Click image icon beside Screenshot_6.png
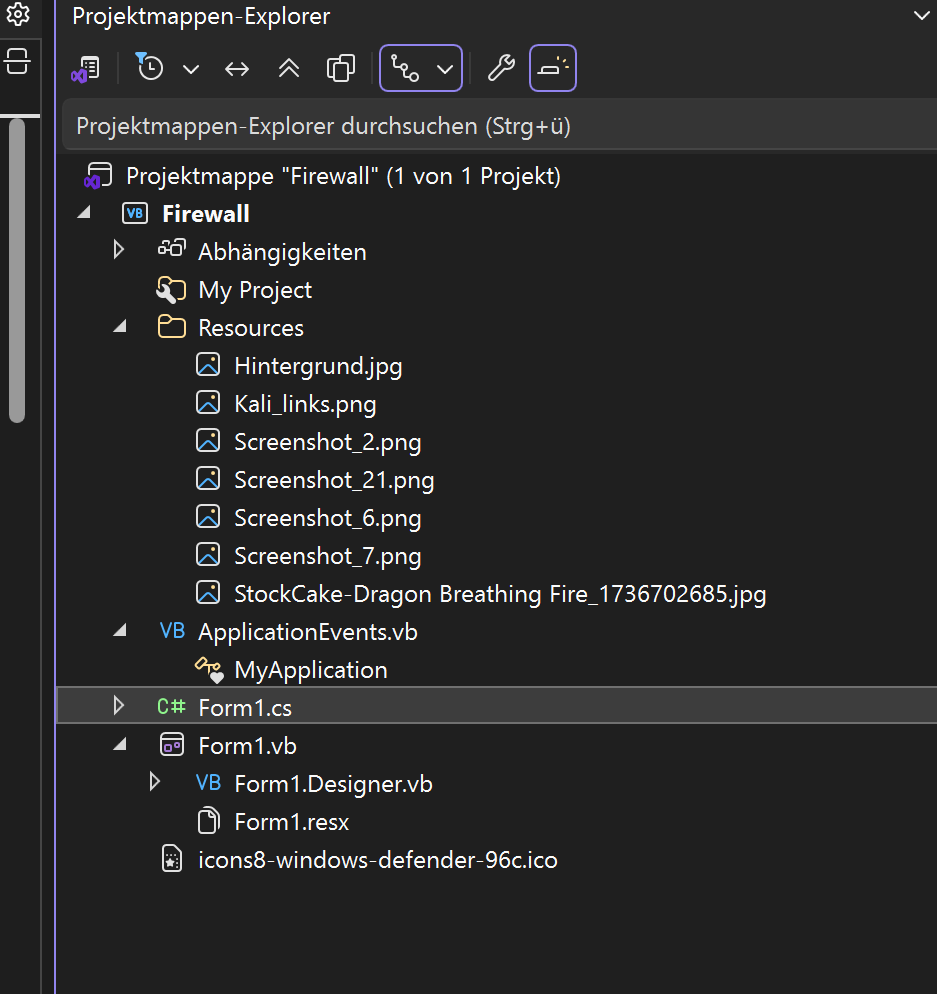The height and width of the screenshot is (994, 937). click(x=208, y=517)
